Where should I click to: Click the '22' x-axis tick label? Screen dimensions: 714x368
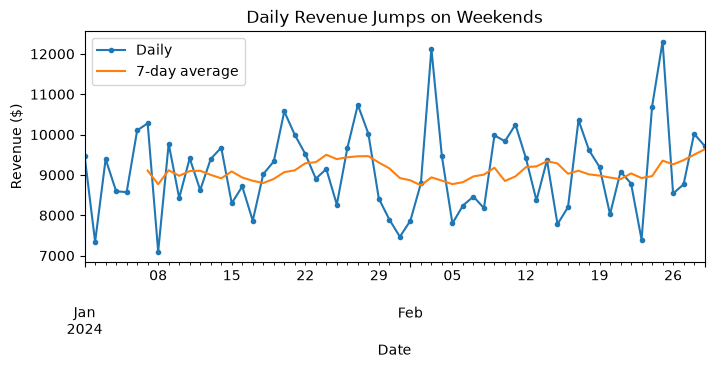[306, 276]
